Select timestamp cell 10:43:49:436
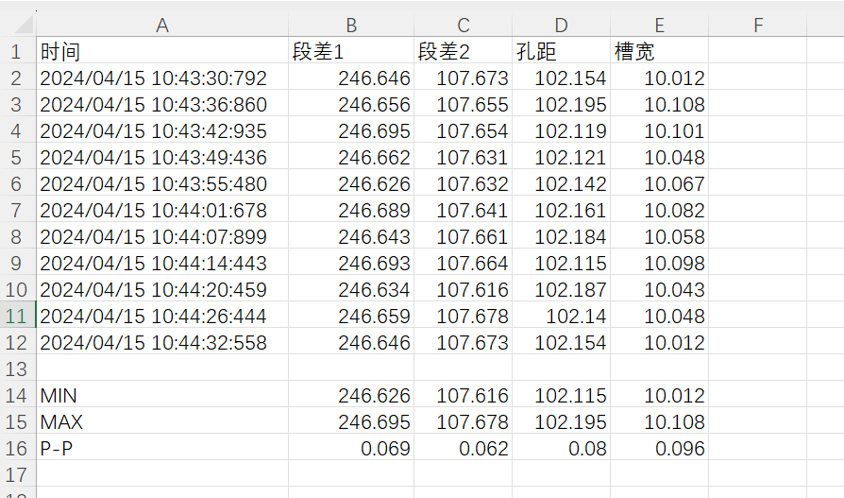 click(162, 157)
